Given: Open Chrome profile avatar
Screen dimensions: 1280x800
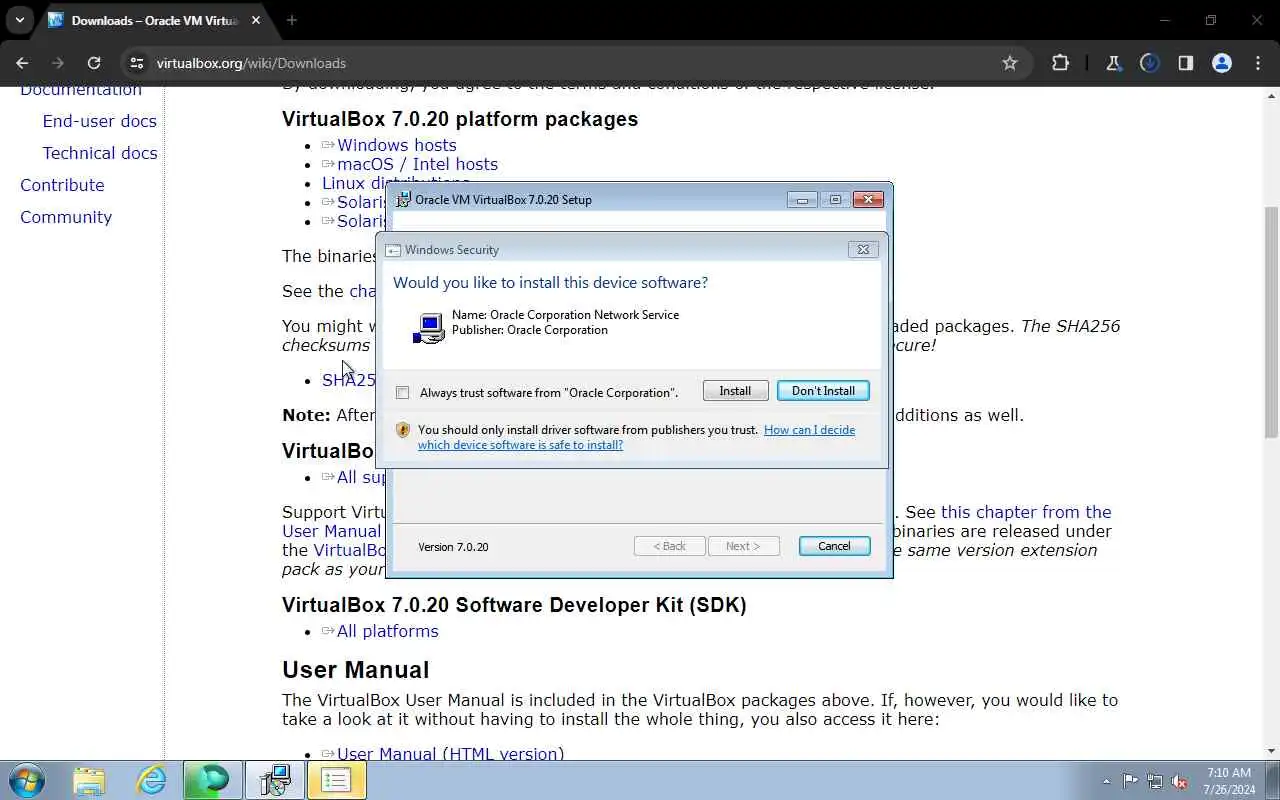Looking at the screenshot, I should pos(1221,63).
